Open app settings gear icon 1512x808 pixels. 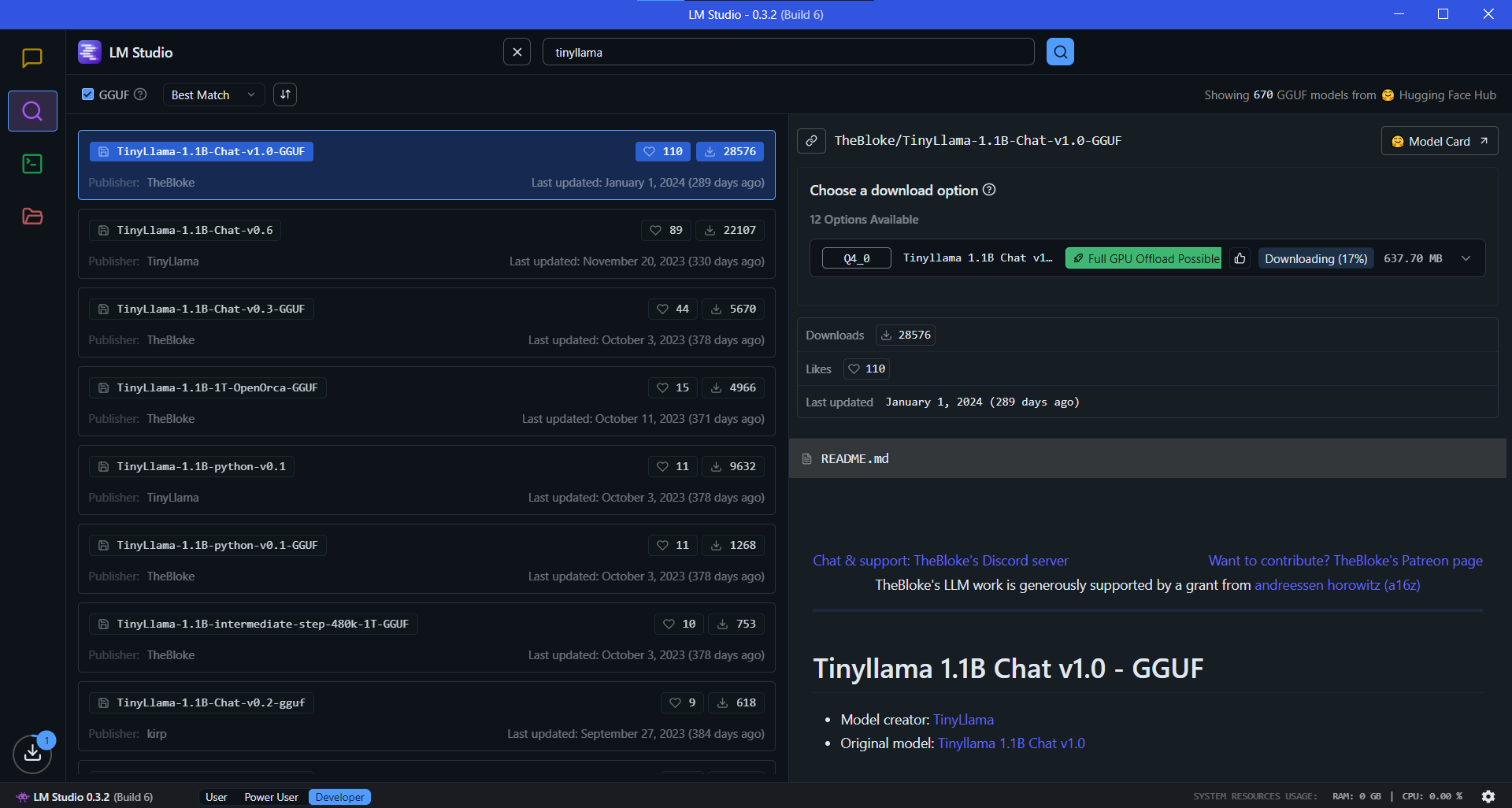point(1488,796)
